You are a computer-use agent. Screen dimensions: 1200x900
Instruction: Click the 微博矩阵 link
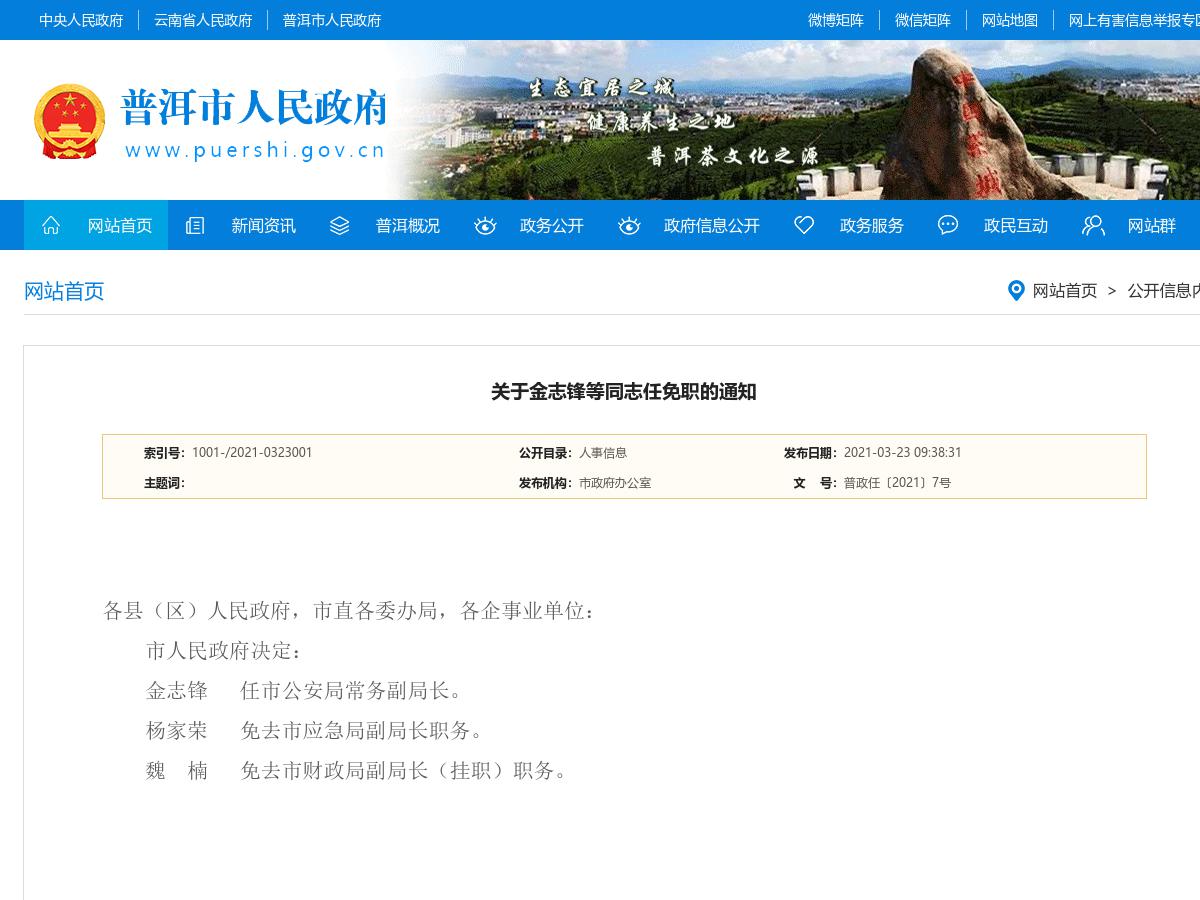click(x=836, y=20)
